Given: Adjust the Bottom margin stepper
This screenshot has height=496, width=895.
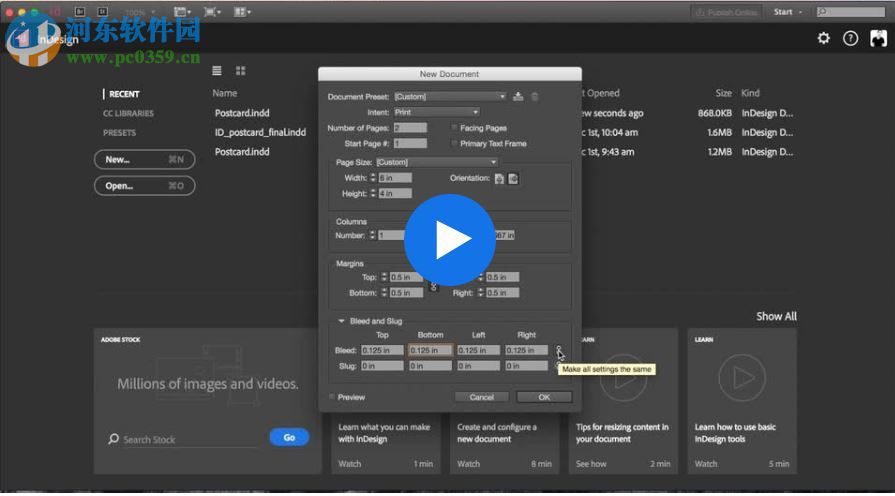Looking at the screenshot, I should point(384,292).
